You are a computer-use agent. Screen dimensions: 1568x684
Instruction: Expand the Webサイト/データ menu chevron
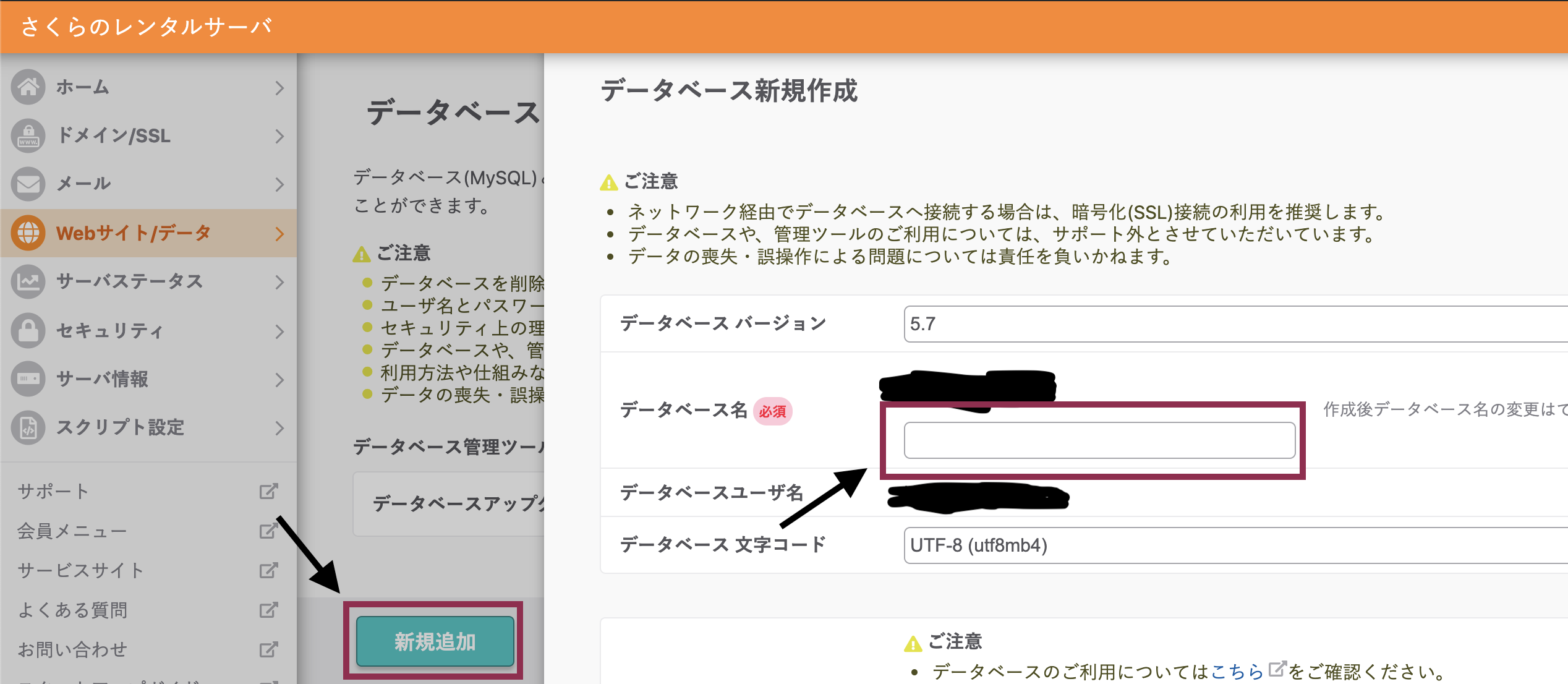point(279,234)
